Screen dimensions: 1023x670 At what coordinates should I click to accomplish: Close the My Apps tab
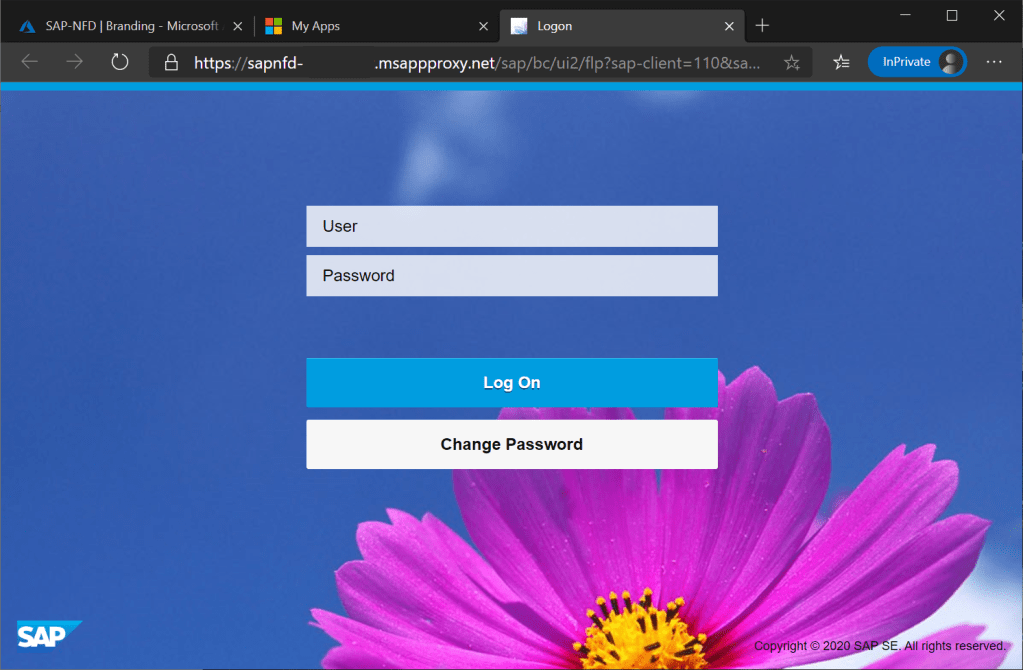(484, 26)
